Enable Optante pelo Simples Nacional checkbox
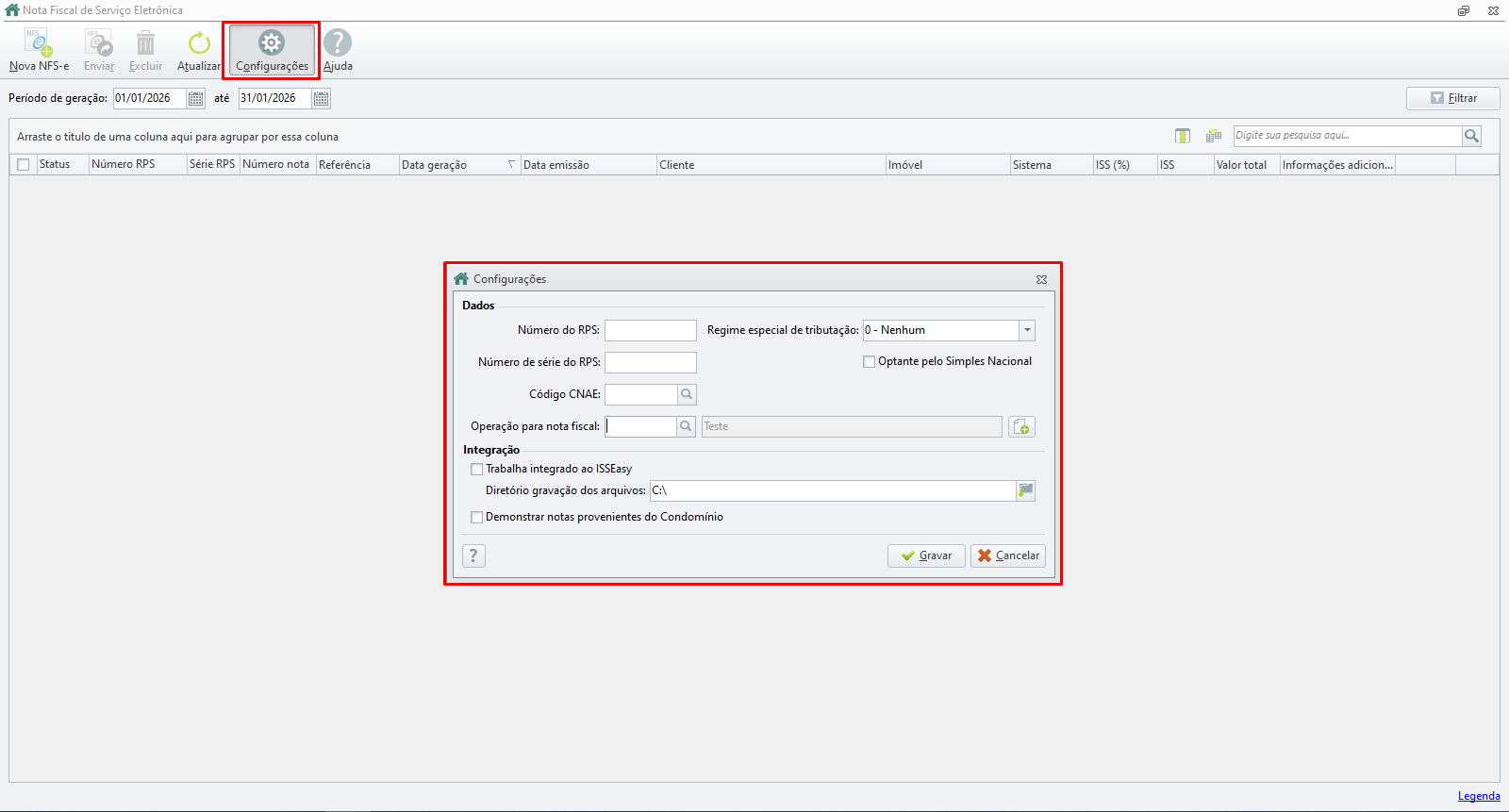This screenshot has height=812, width=1509. [869, 361]
